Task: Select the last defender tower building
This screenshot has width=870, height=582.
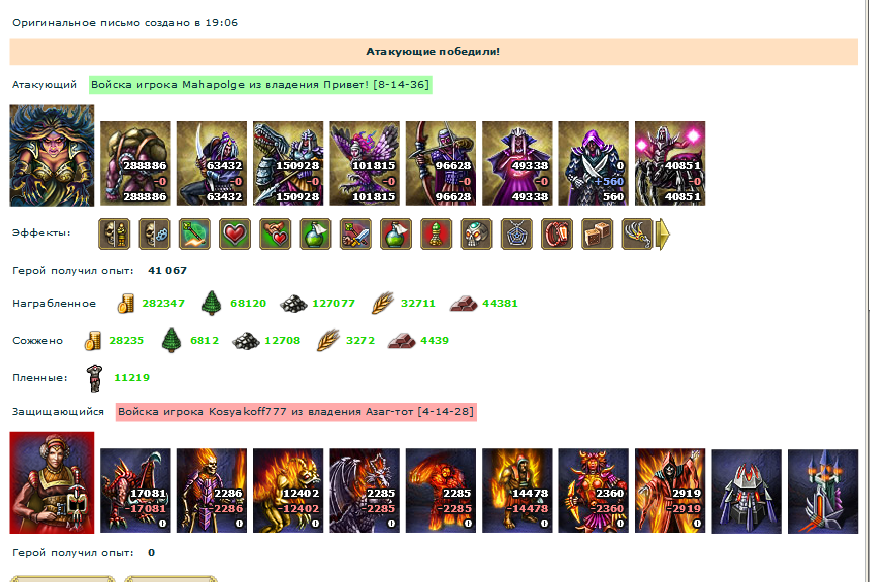Action: pyautogui.click(x=823, y=491)
